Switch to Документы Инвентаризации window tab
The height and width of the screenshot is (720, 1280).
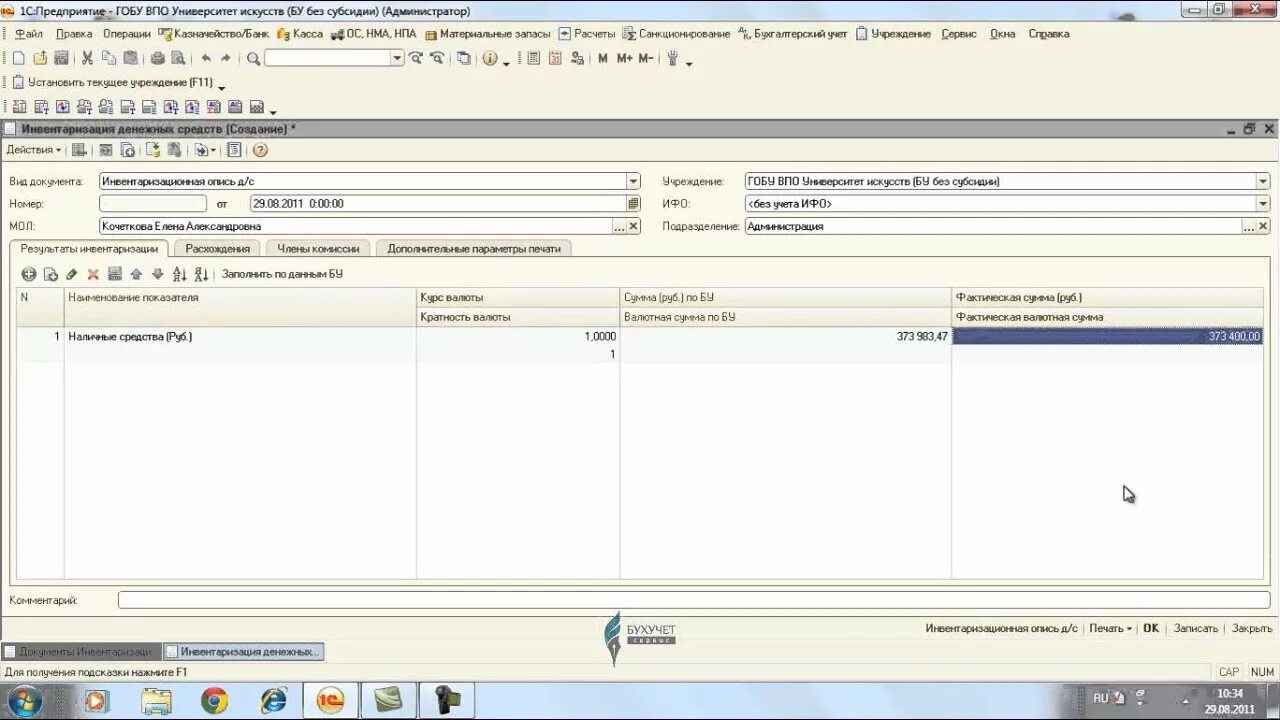click(80, 652)
